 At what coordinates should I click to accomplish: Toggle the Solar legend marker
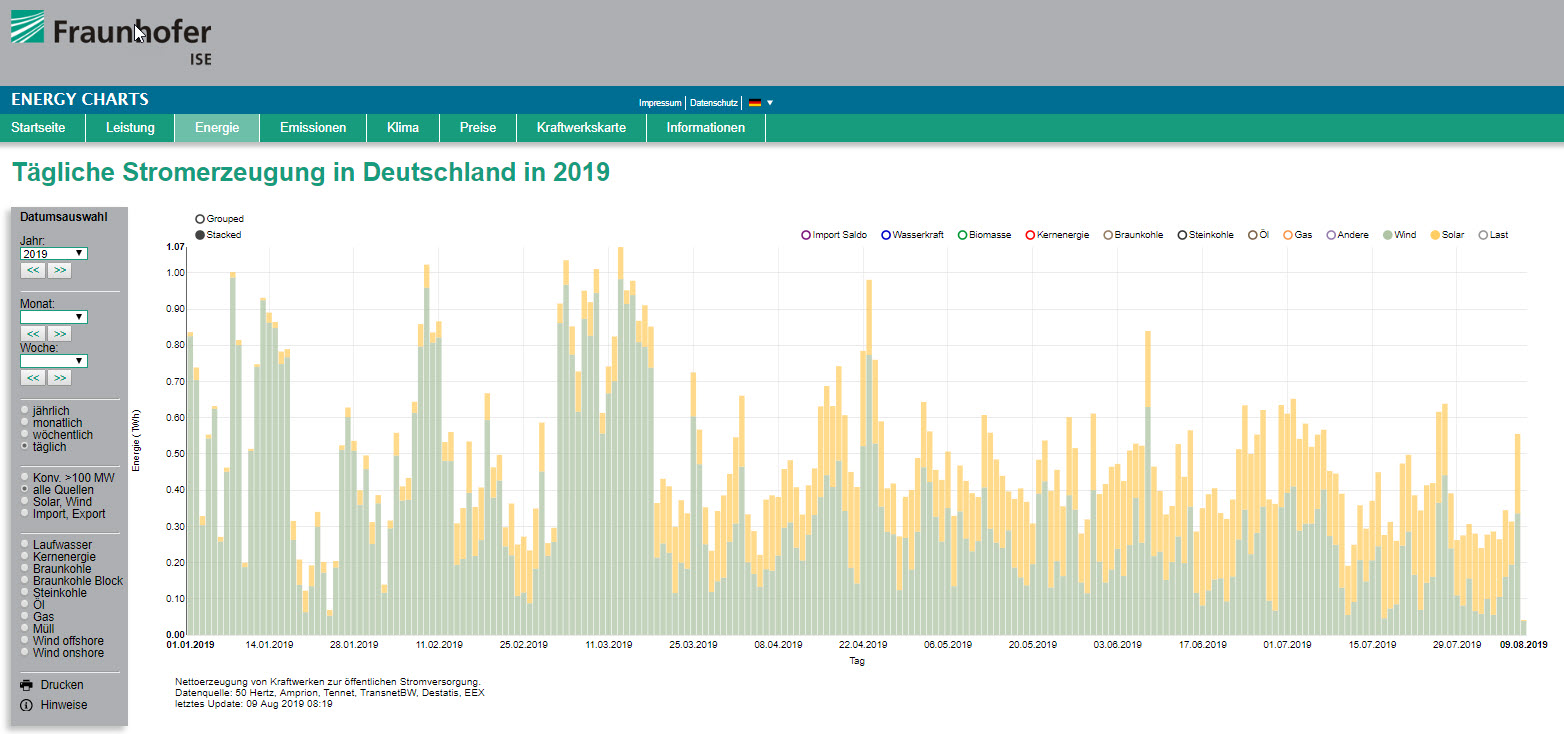pyautogui.click(x=1434, y=235)
